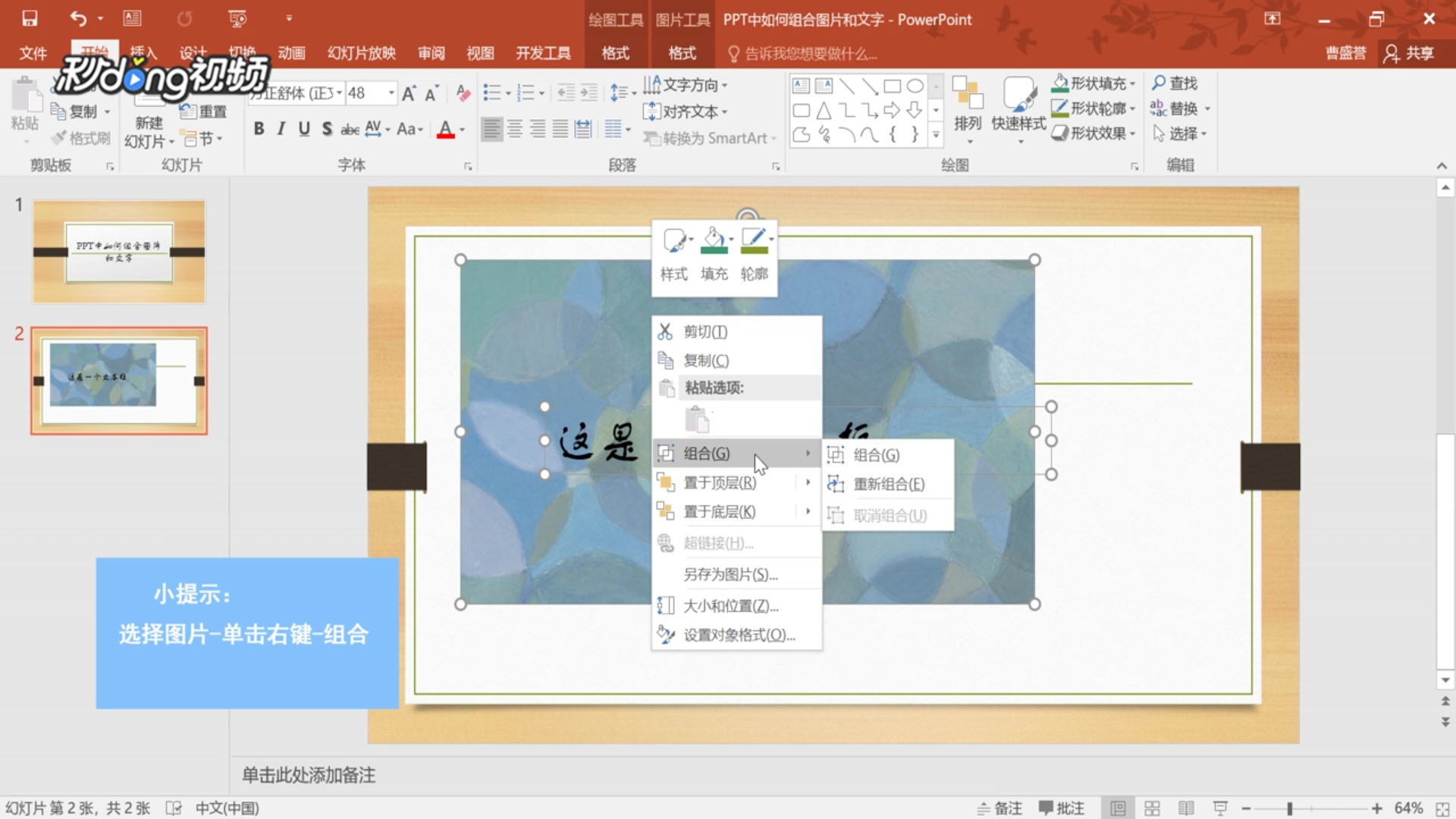Start slideshow from beginning icon in title bar
Screen dimensions: 1456x819
[237, 18]
